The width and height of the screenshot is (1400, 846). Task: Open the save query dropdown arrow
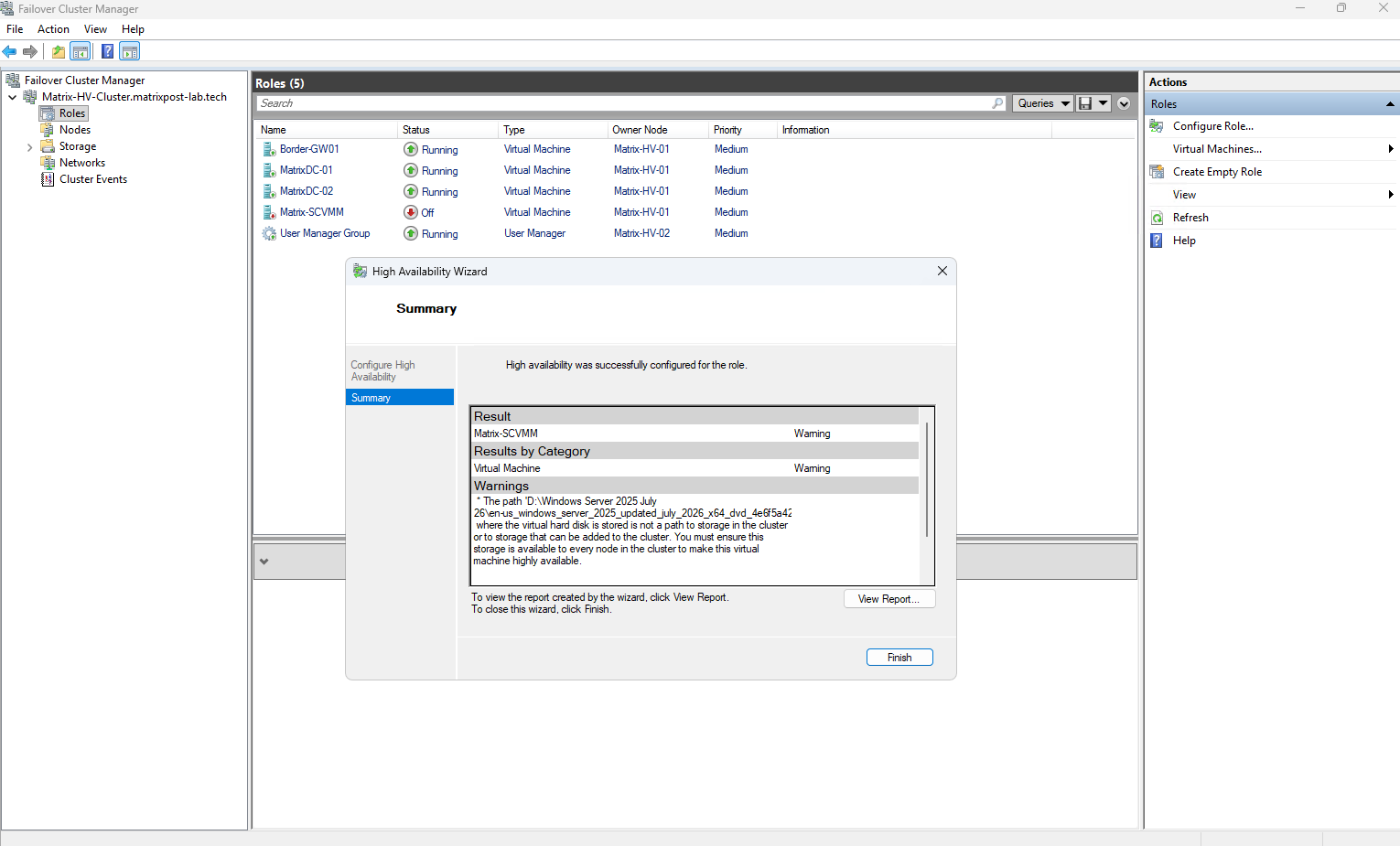click(1104, 103)
